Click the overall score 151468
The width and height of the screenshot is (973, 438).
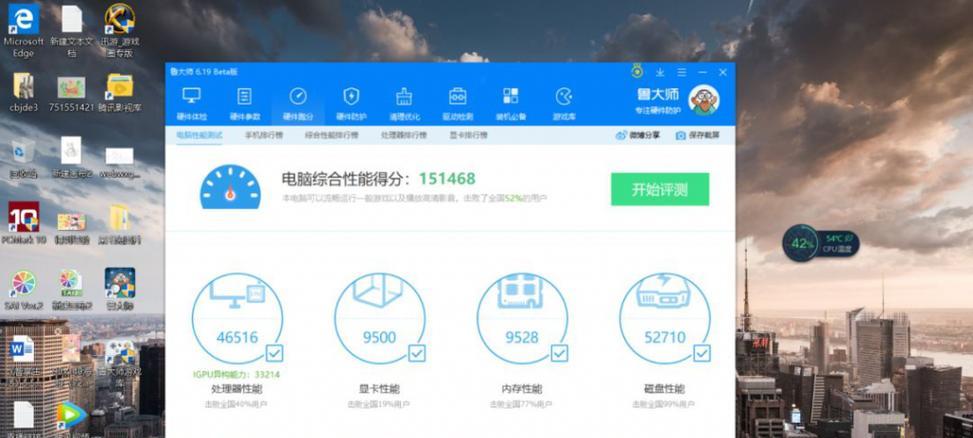(447, 179)
